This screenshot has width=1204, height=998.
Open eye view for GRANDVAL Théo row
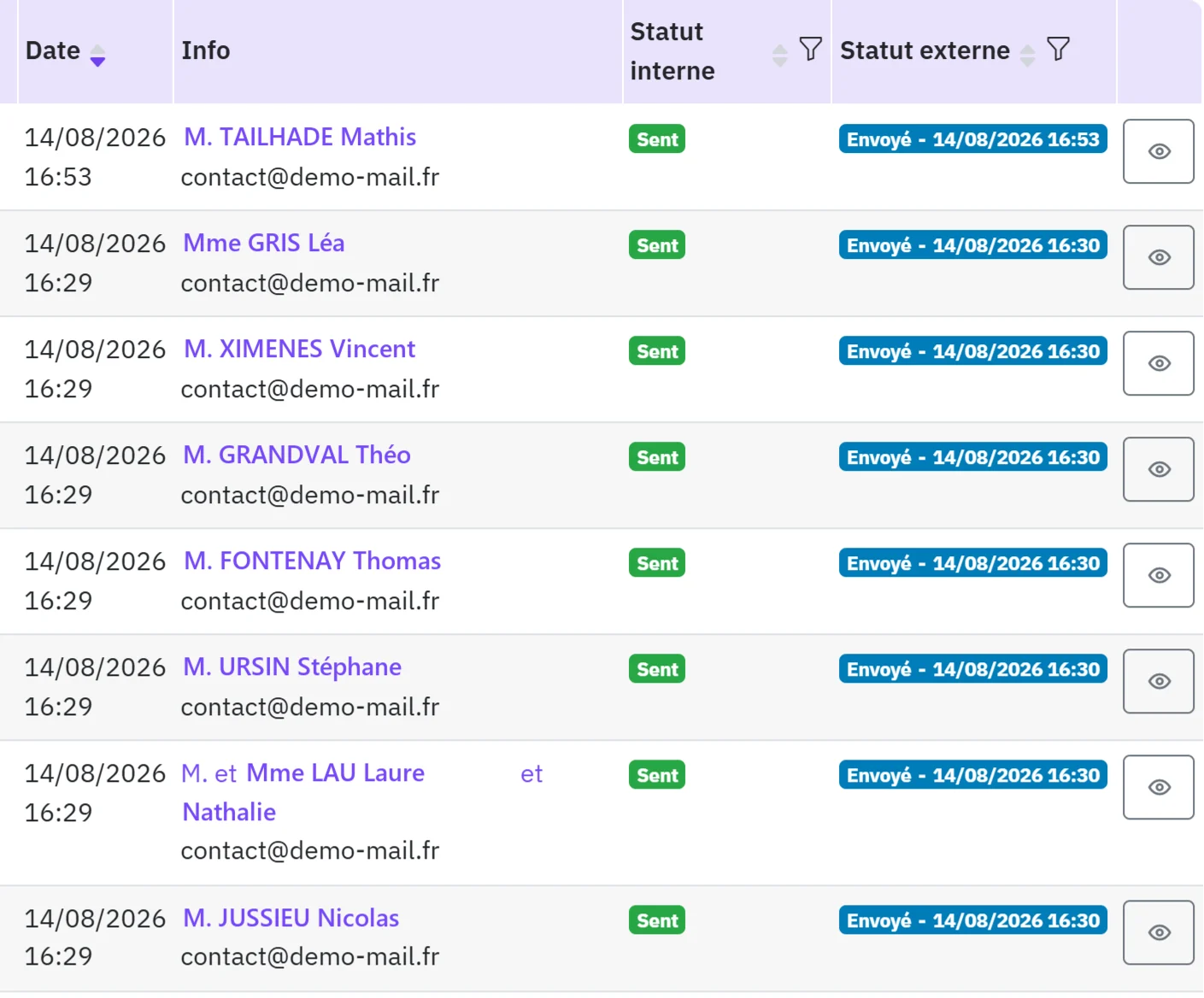tap(1158, 469)
